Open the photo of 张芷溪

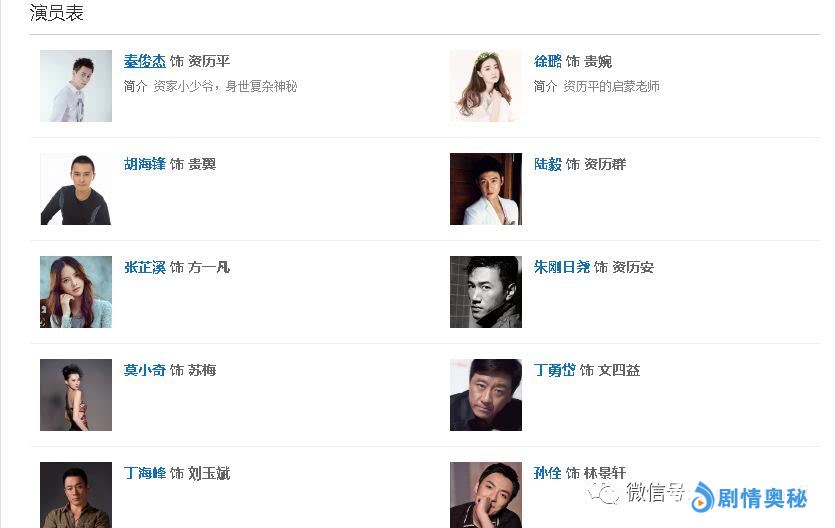pyautogui.click(x=76, y=292)
